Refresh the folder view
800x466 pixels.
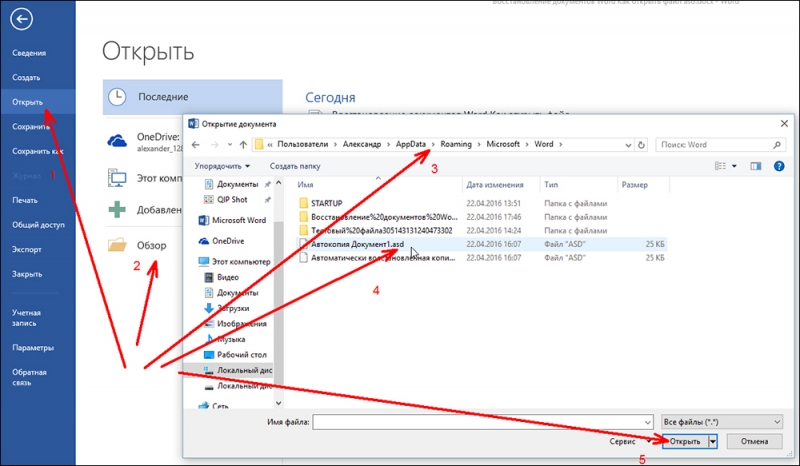point(641,145)
